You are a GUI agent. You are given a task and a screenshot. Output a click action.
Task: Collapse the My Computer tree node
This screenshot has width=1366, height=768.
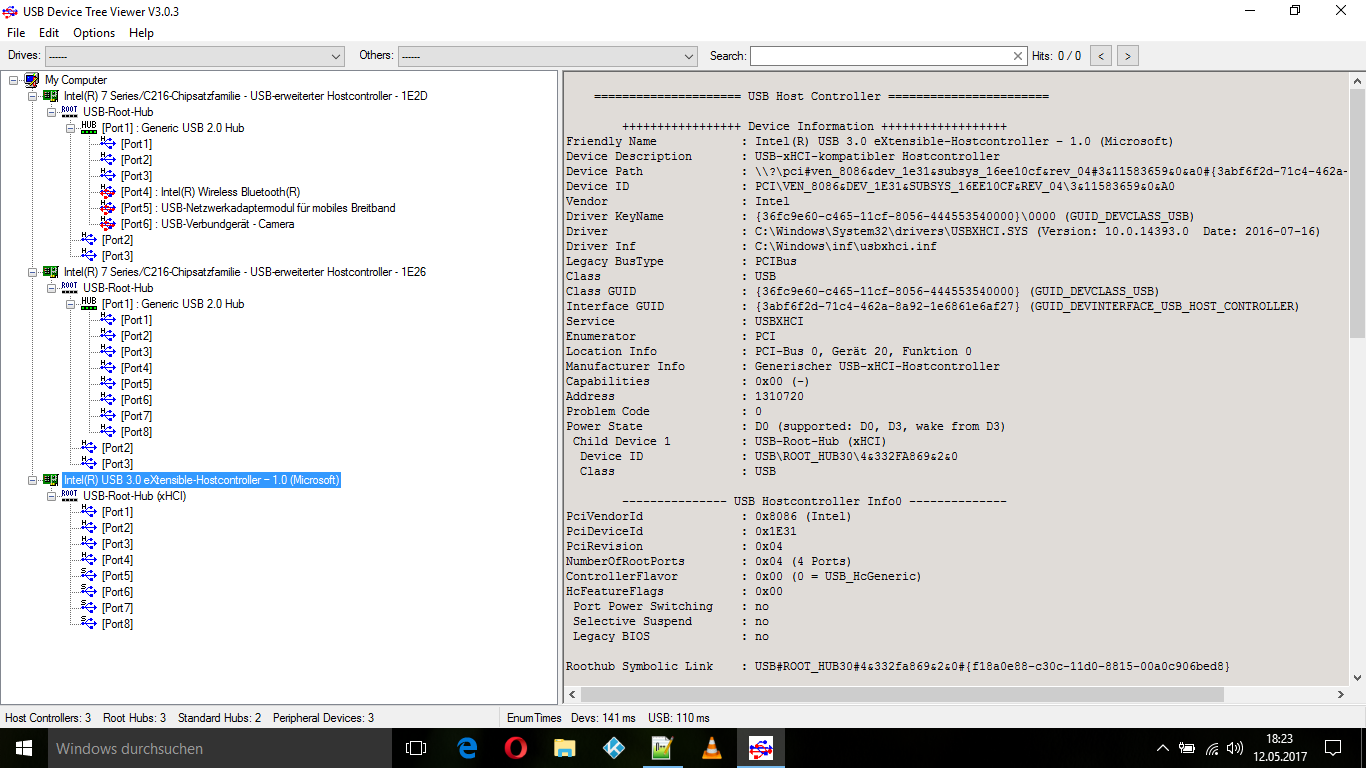[x=13, y=80]
